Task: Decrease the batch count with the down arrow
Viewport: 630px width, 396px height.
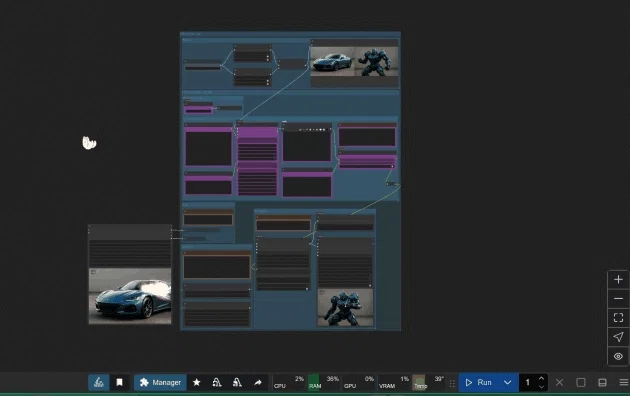Action: [541, 387]
